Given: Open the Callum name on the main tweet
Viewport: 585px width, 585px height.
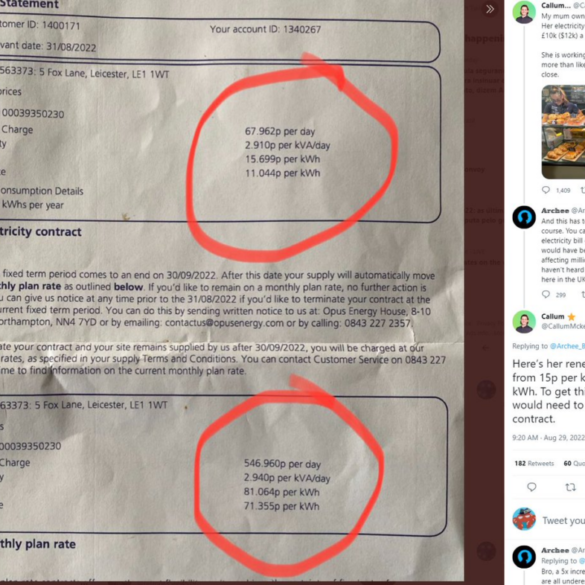Looking at the screenshot, I should 553,316.
